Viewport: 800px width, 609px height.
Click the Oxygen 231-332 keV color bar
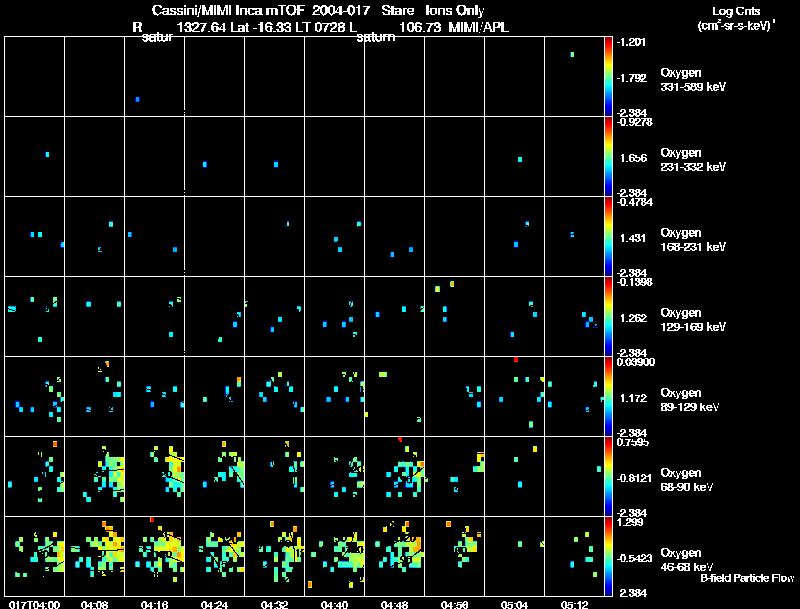pos(608,157)
